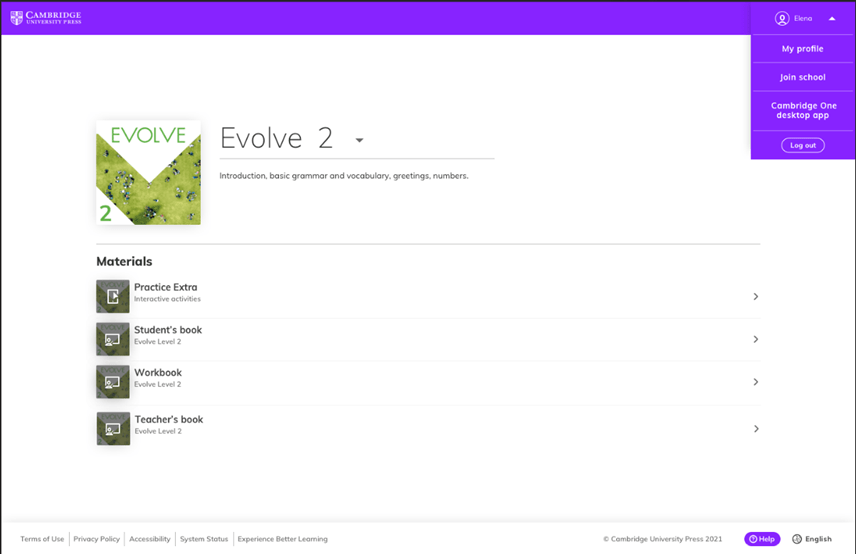Image resolution: width=856 pixels, height=554 pixels.
Task: Click the Workbook presentation icon
Action: 113,382
